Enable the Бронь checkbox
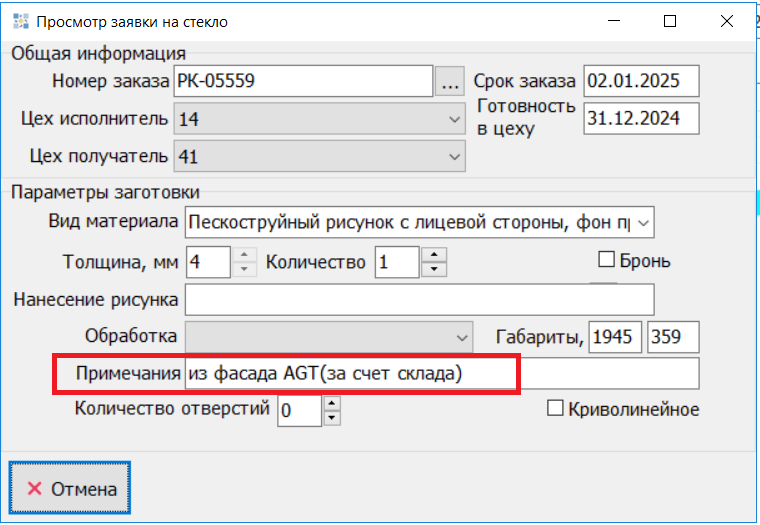Viewport: 760px width, 525px height. point(605,260)
